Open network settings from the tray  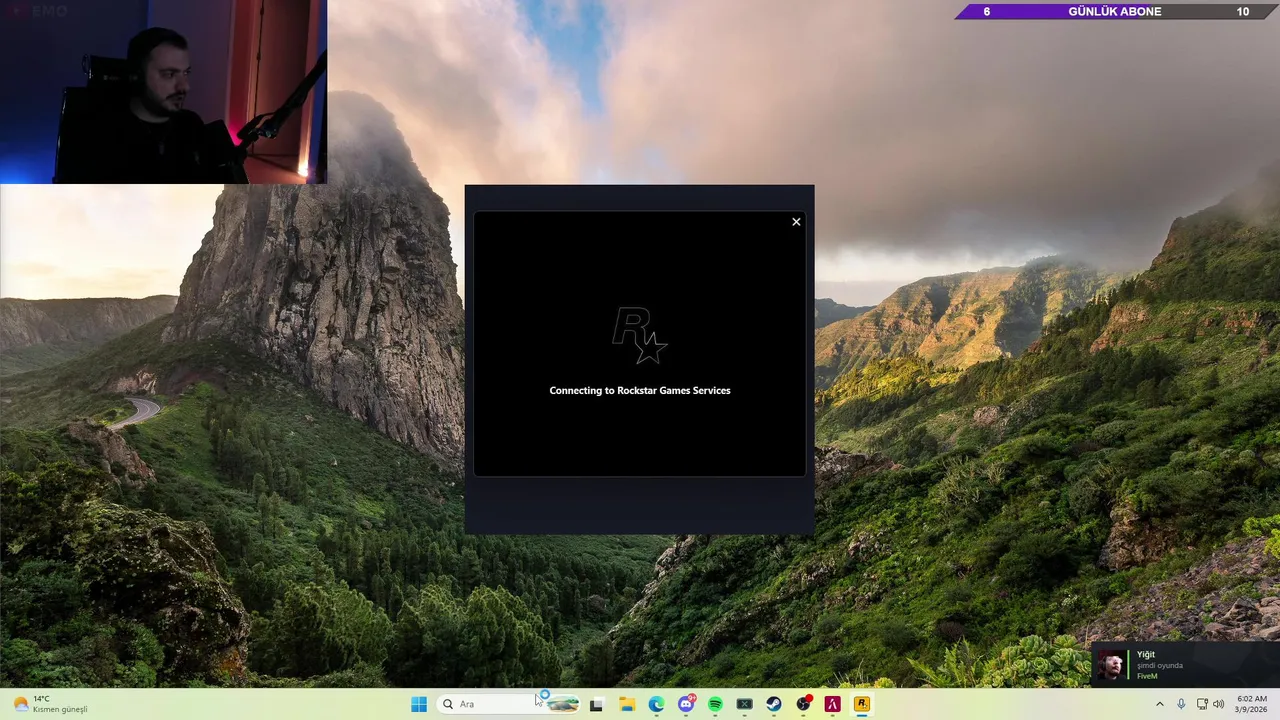[1202, 704]
